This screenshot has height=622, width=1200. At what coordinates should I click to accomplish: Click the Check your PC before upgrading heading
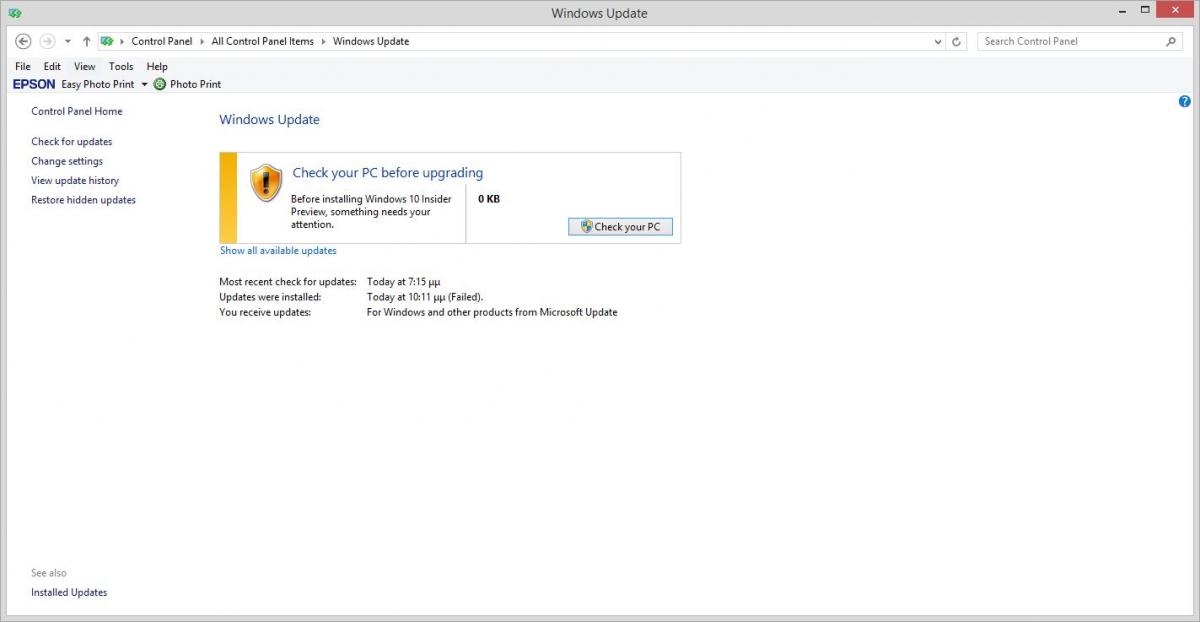pyautogui.click(x=388, y=173)
